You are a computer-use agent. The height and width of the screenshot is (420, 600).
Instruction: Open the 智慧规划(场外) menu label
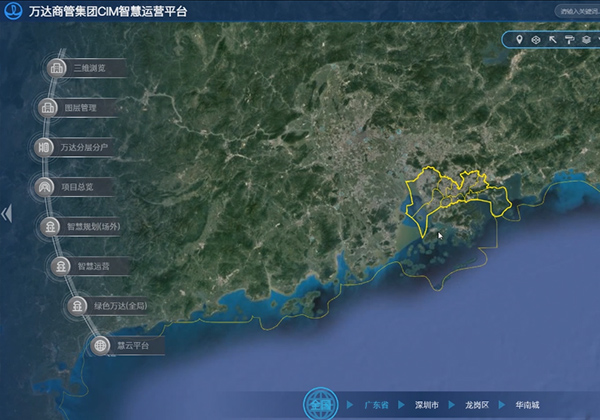point(94,227)
